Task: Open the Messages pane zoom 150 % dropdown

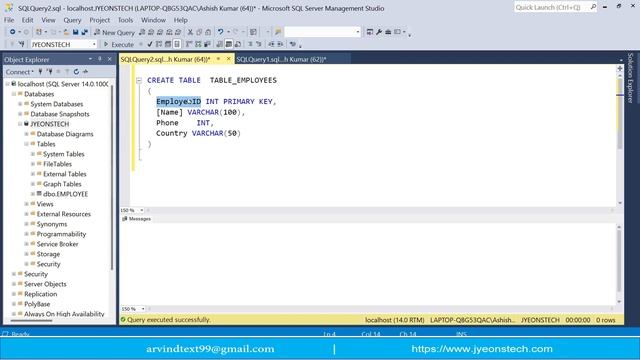Action: (143, 309)
